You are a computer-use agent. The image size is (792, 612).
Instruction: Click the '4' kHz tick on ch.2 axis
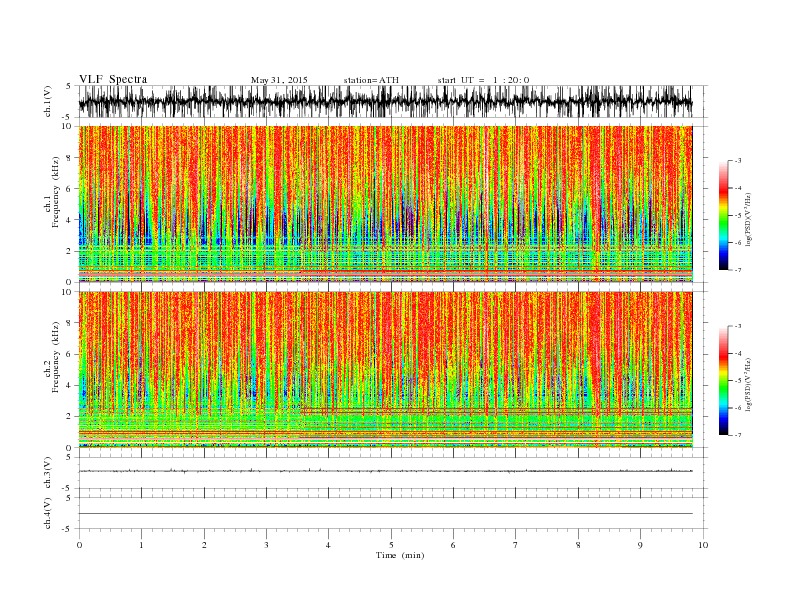[x=69, y=385]
